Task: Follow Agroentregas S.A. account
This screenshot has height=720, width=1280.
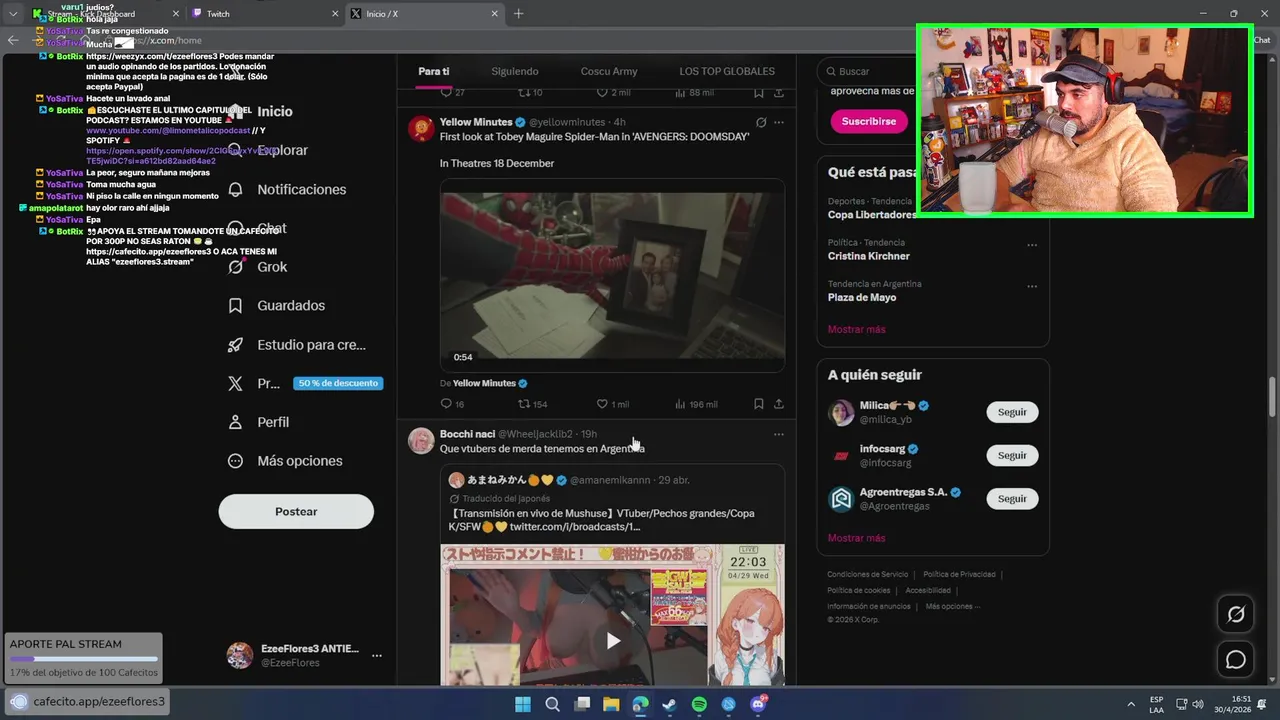Action: pyautogui.click(x=1012, y=498)
